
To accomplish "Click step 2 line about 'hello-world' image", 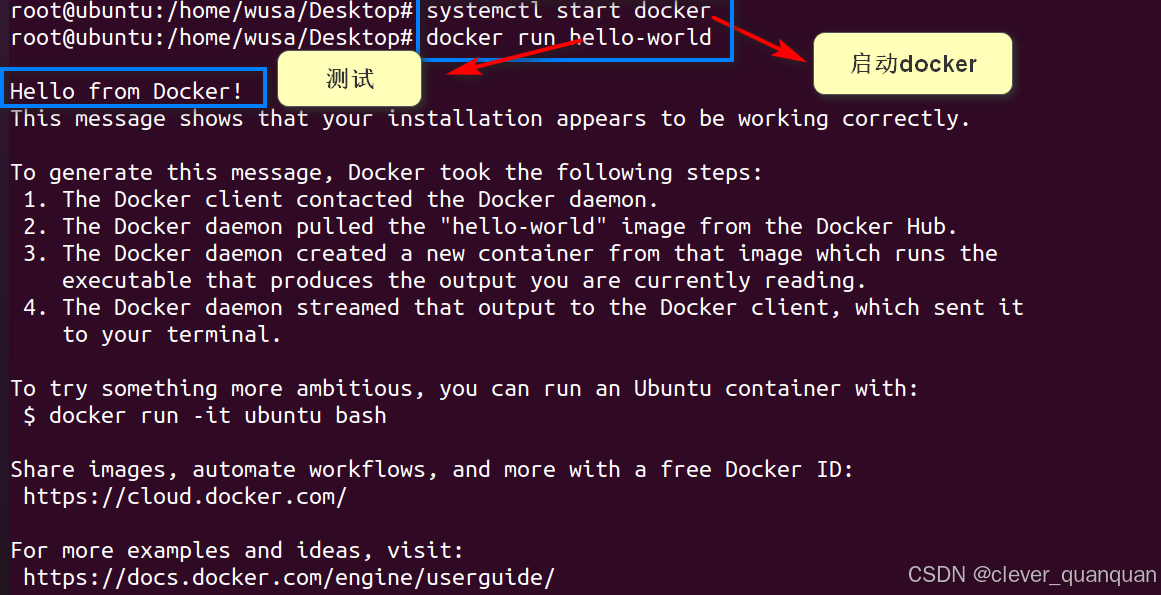I will (x=490, y=226).
